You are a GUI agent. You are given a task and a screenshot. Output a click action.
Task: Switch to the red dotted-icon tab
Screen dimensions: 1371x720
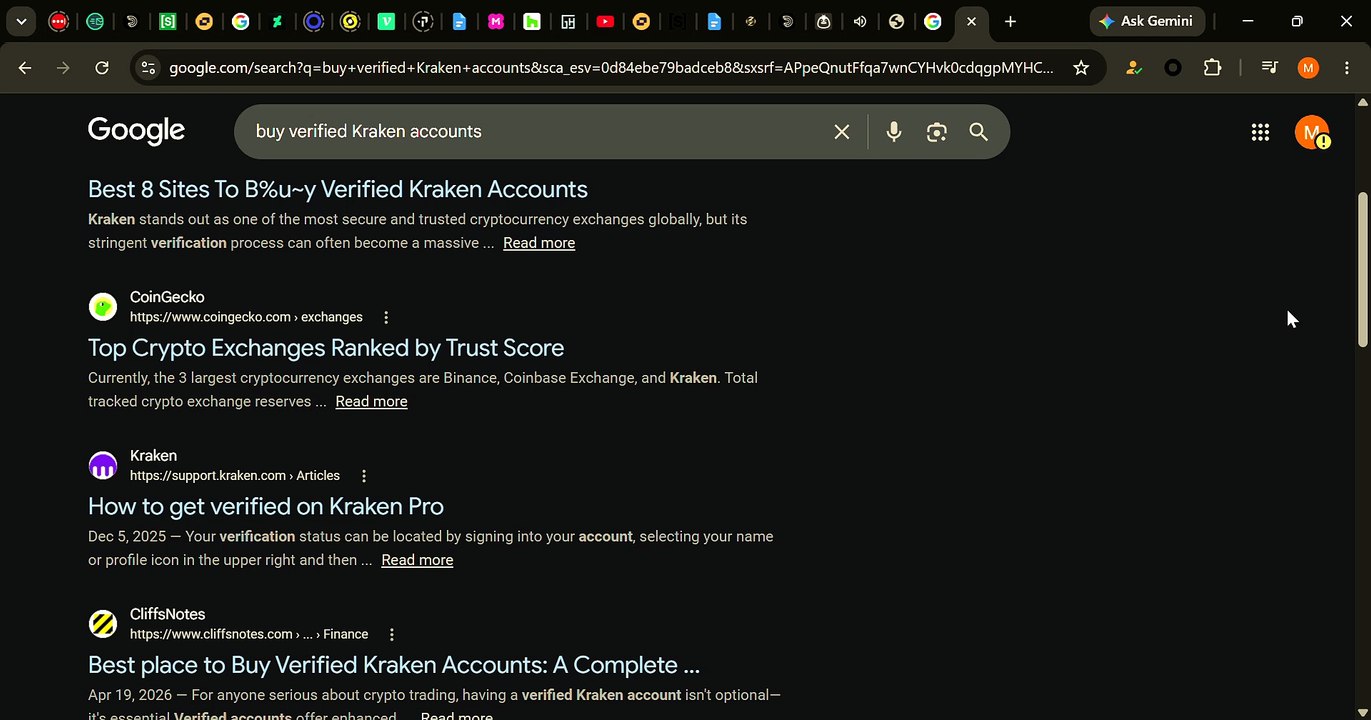click(59, 21)
